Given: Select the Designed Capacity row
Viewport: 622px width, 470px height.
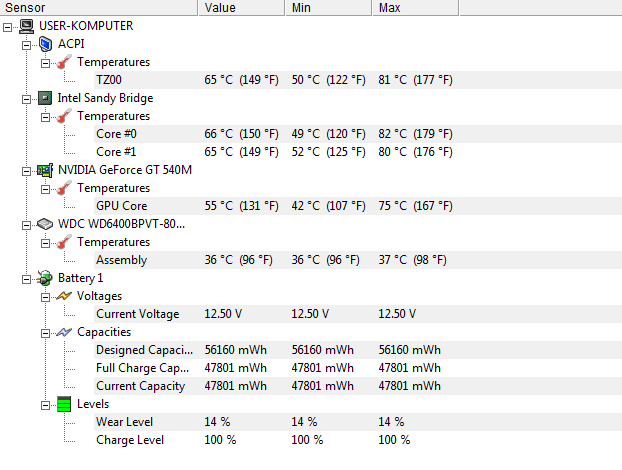Looking at the screenshot, I should pos(358,350).
